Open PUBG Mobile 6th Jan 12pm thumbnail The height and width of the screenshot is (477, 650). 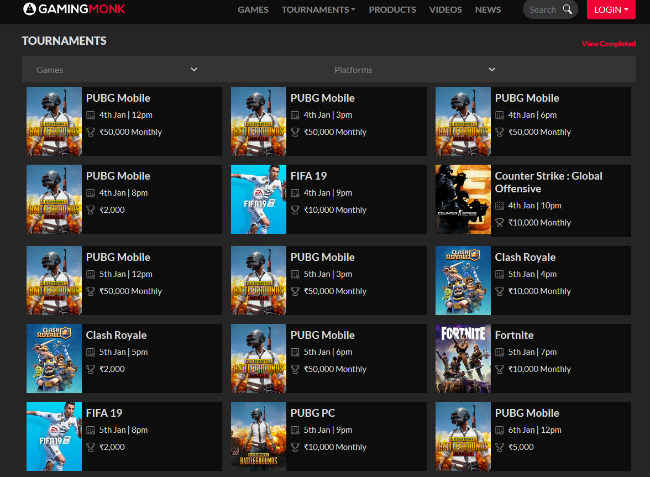click(463, 436)
